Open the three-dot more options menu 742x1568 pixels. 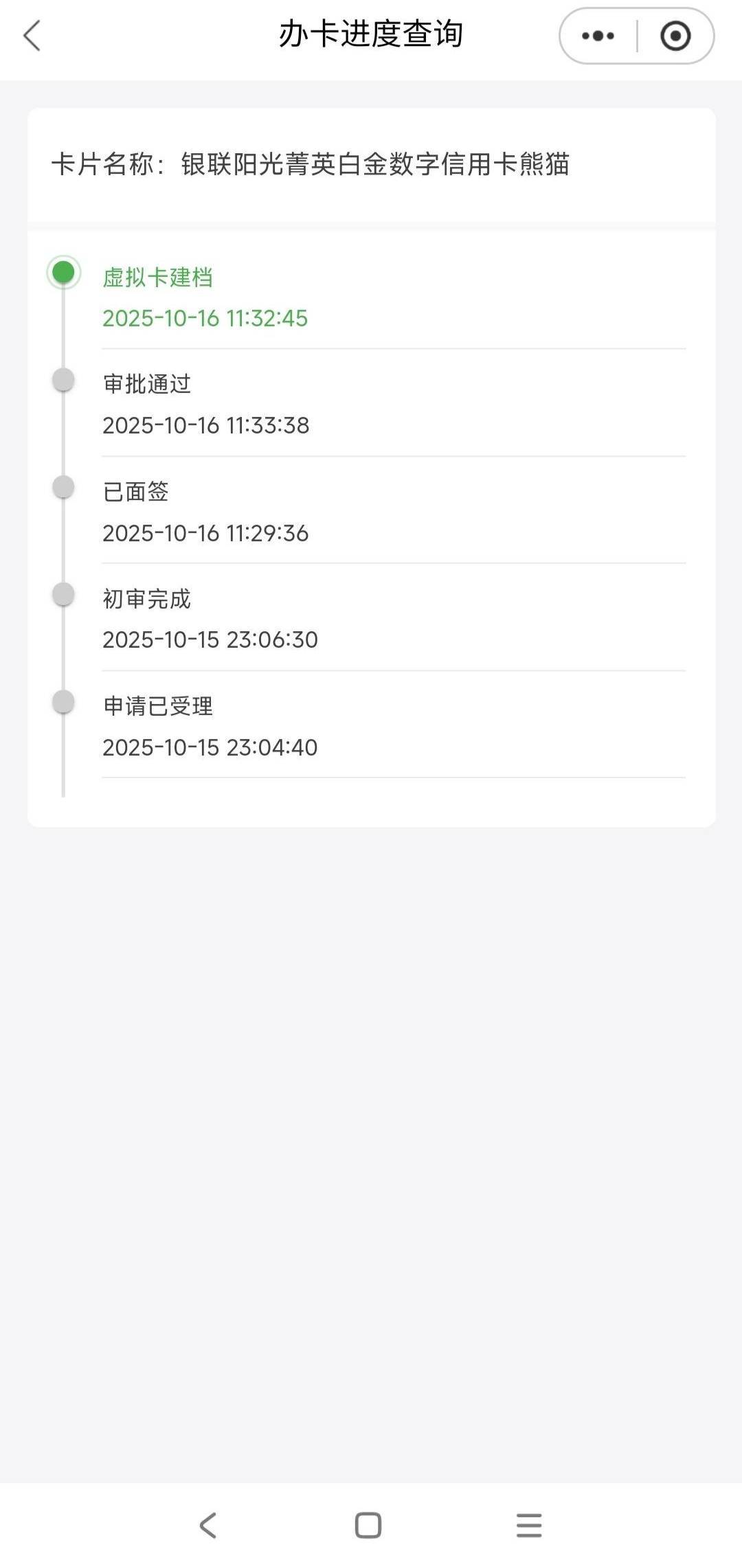click(x=598, y=36)
